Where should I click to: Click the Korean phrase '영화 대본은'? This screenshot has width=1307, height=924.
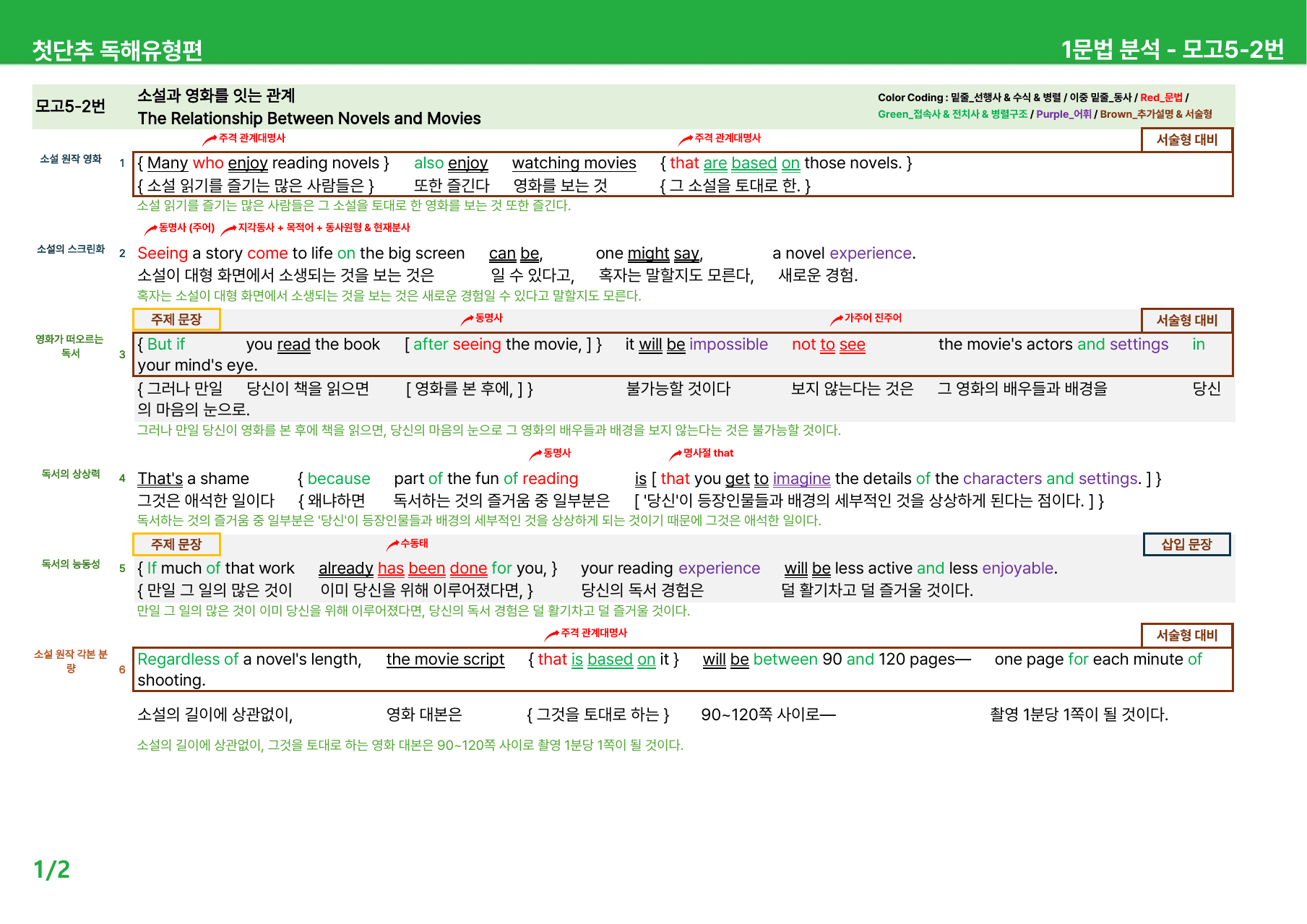click(424, 714)
